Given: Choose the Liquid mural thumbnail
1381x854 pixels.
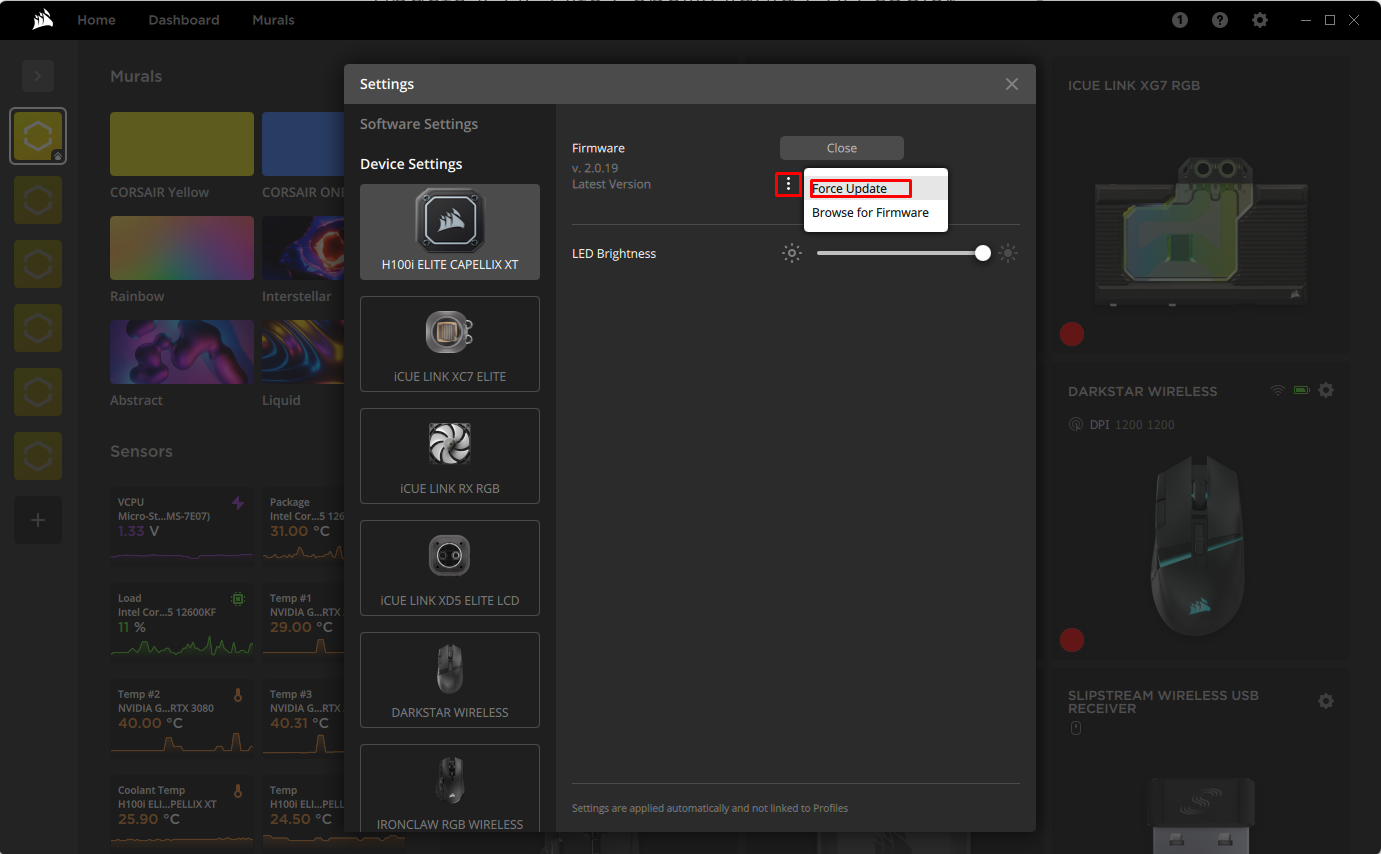Looking at the screenshot, I should coord(303,352).
